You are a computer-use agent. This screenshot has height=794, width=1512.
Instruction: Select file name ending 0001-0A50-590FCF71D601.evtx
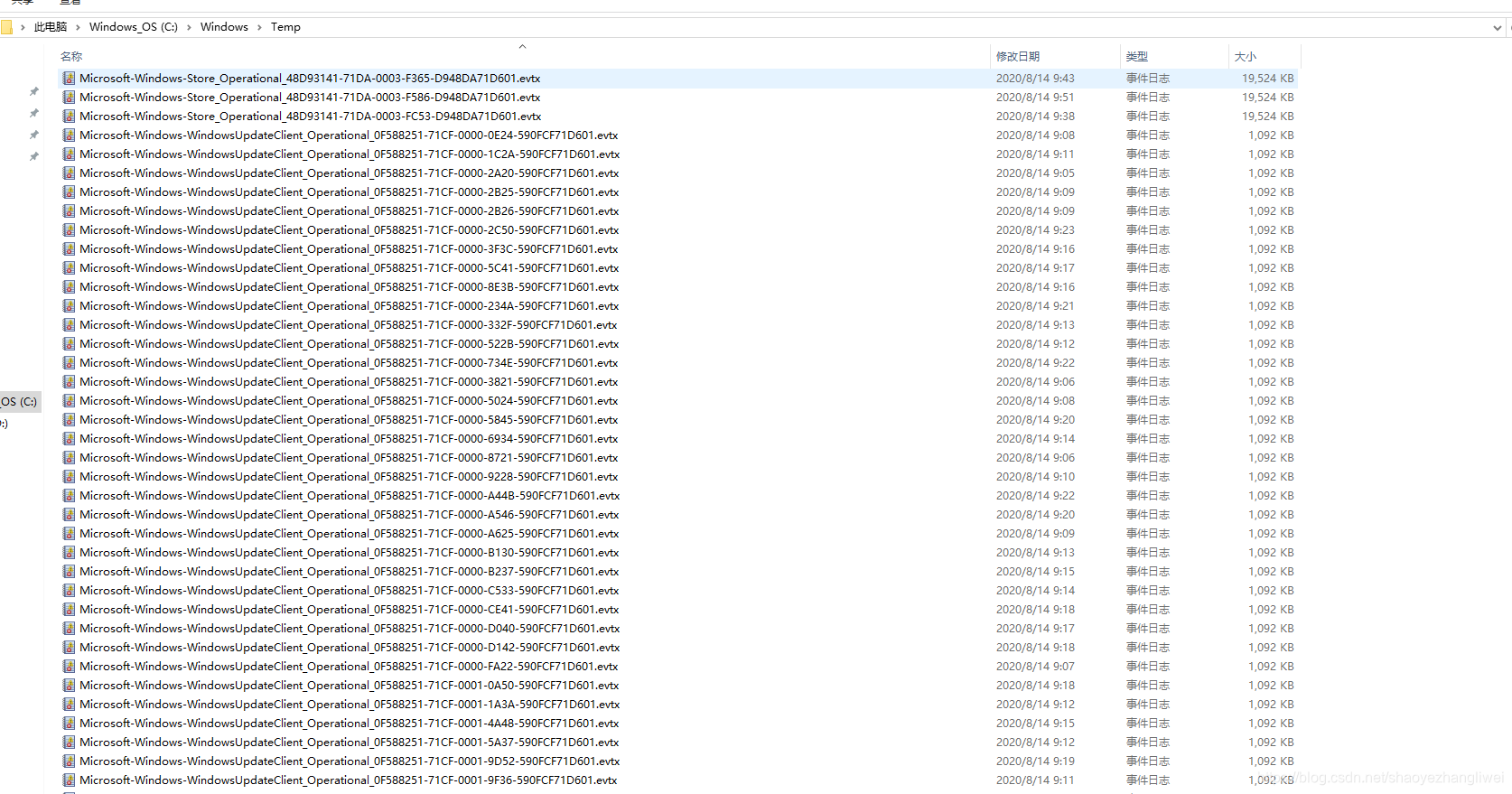[350, 686]
